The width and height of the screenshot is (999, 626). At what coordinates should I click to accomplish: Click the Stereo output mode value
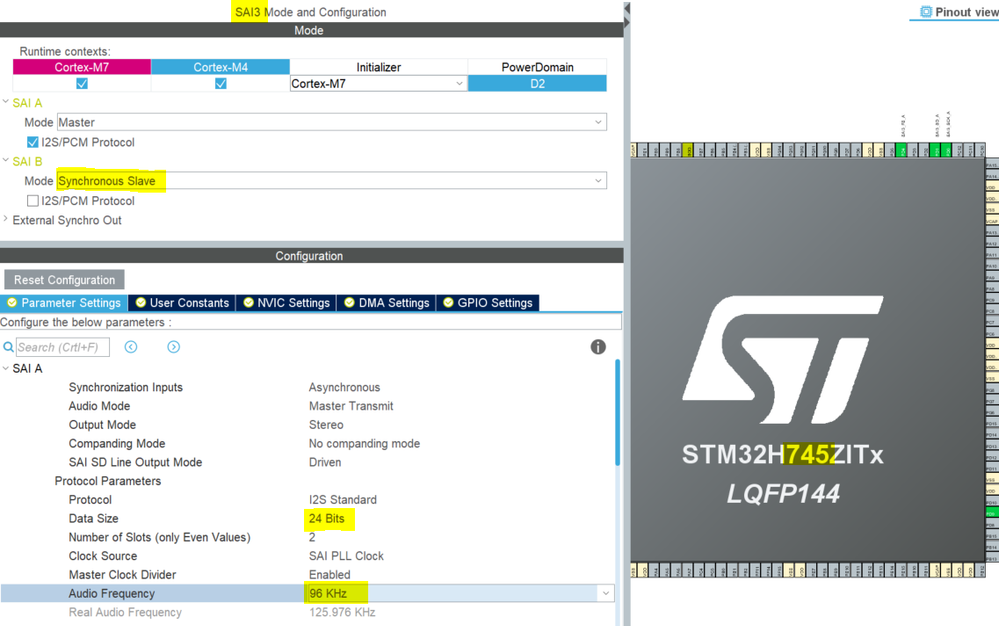(326, 425)
